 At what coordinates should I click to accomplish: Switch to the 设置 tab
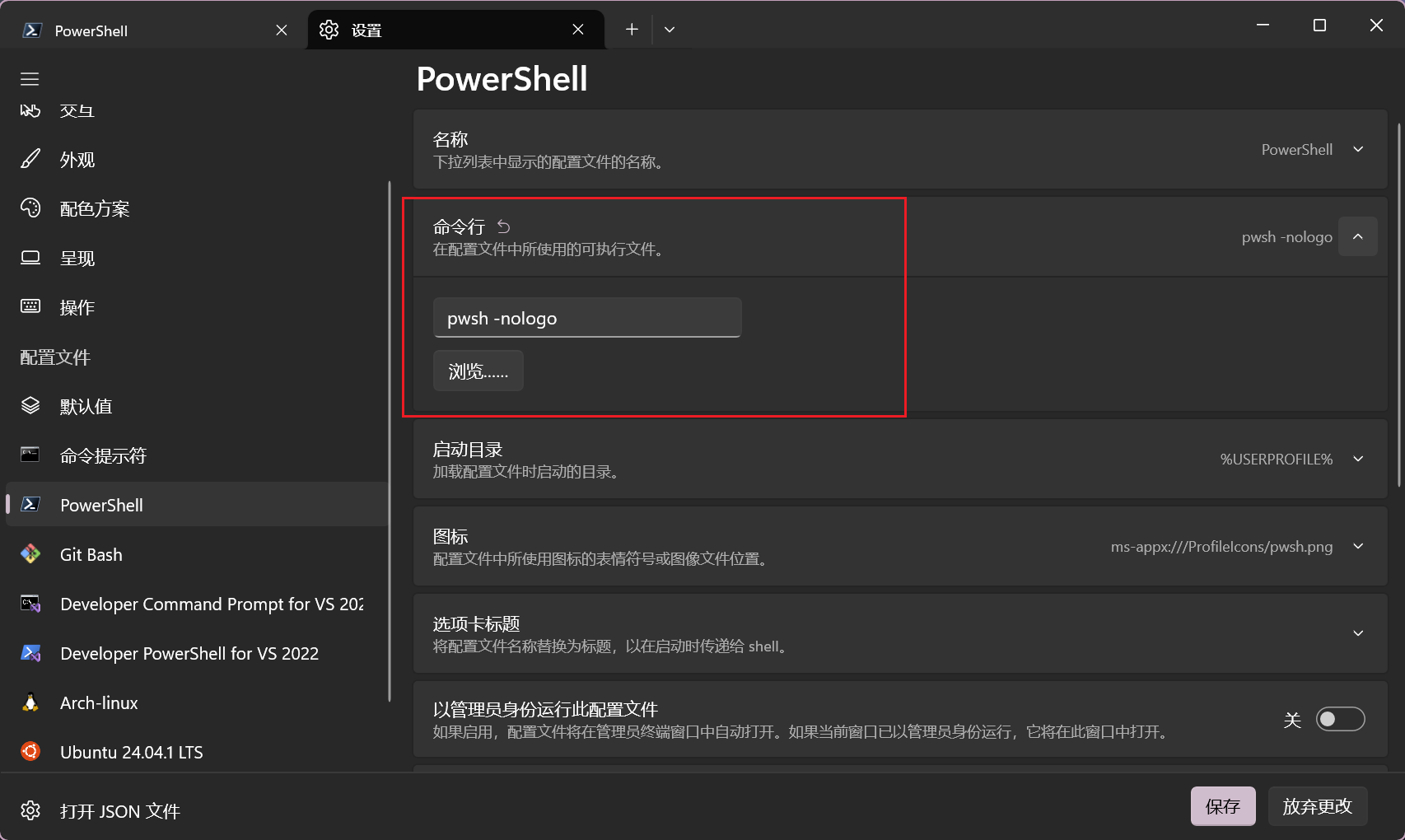[x=455, y=30]
